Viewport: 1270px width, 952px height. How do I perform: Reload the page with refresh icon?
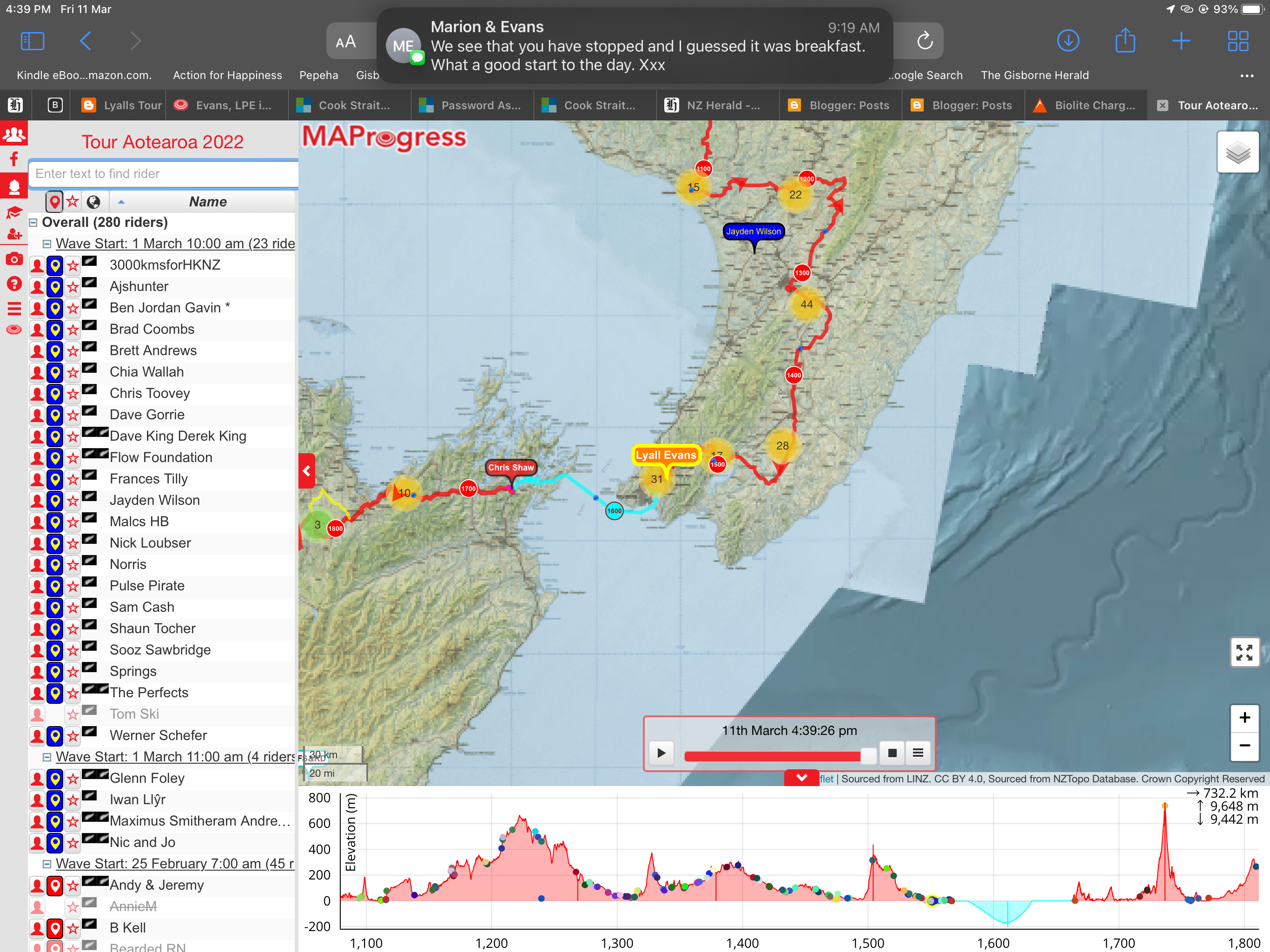coord(924,41)
